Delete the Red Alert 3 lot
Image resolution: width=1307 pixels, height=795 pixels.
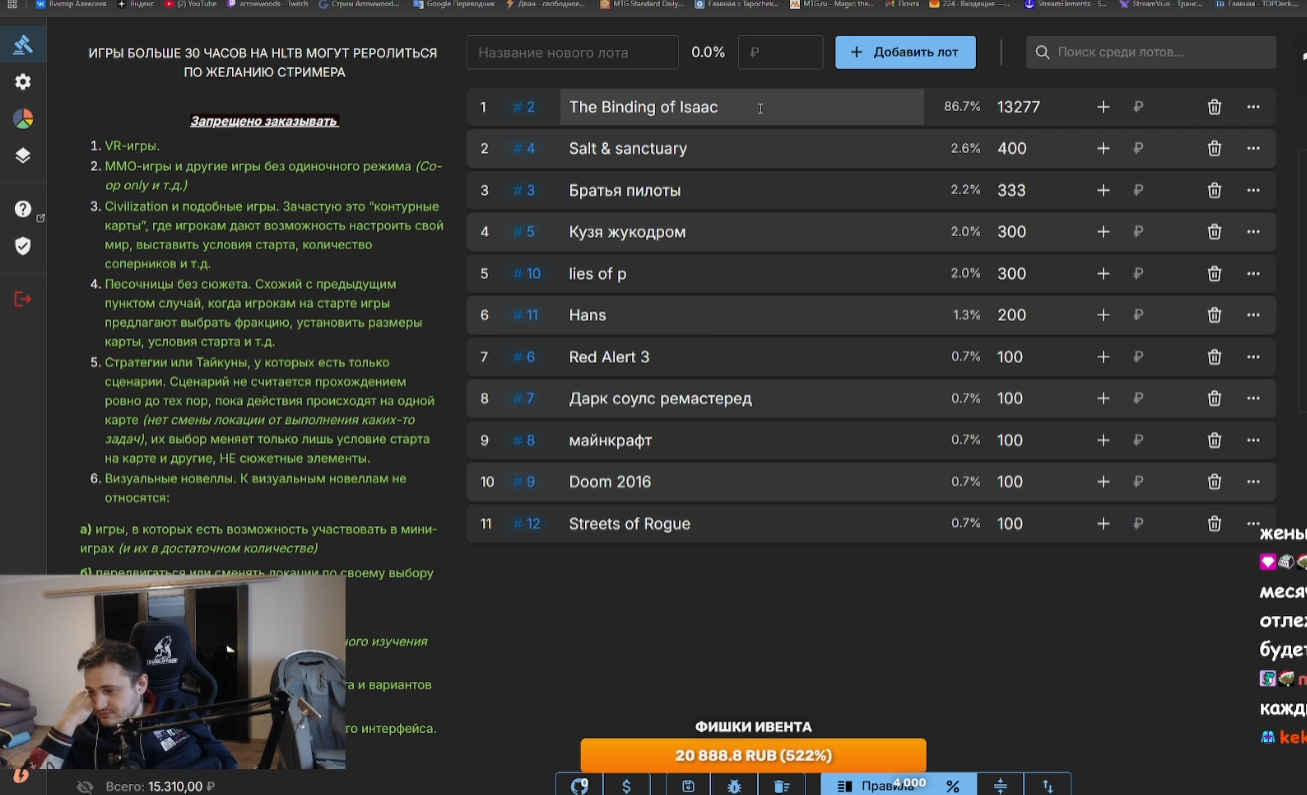1214,357
